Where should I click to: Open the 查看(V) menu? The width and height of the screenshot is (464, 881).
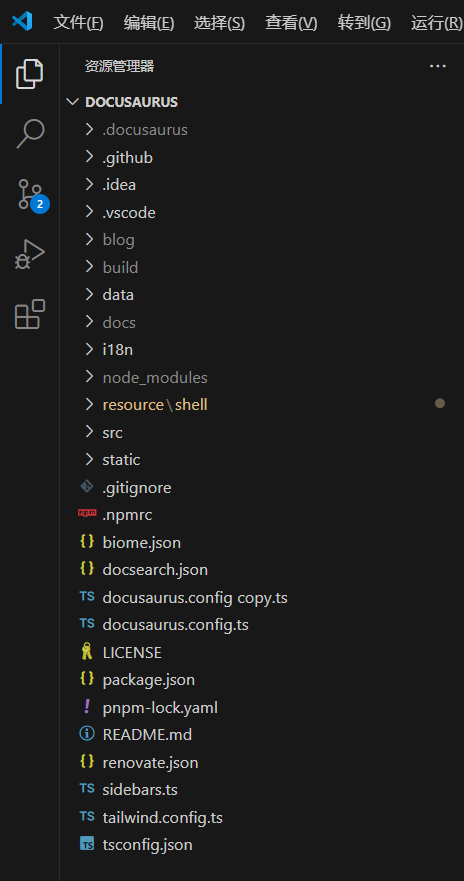tap(291, 22)
